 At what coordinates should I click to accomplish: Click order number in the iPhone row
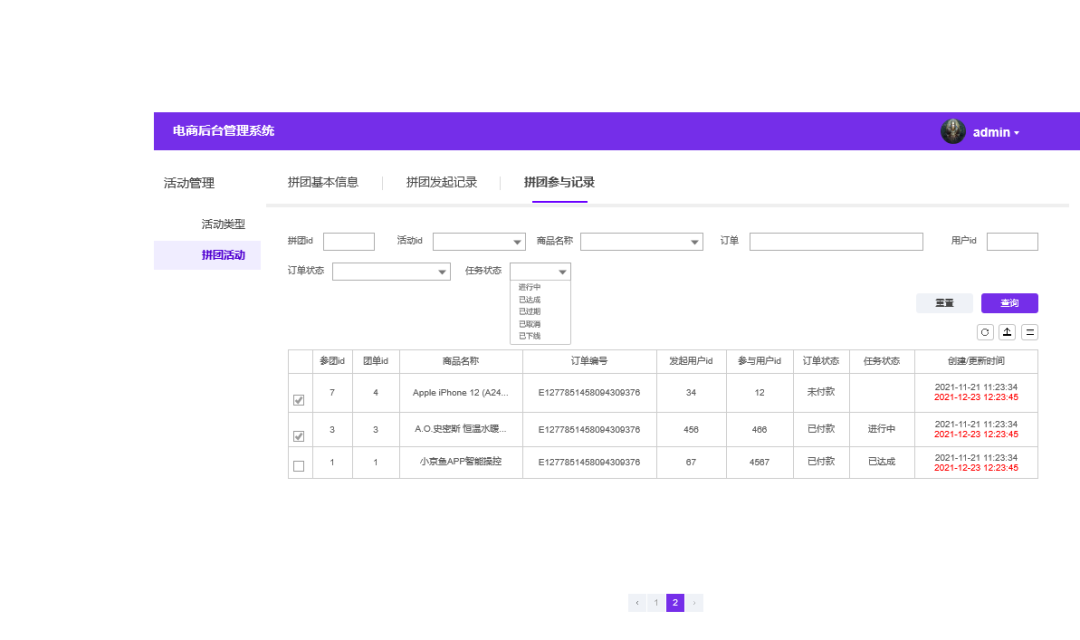(x=589, y=393)
